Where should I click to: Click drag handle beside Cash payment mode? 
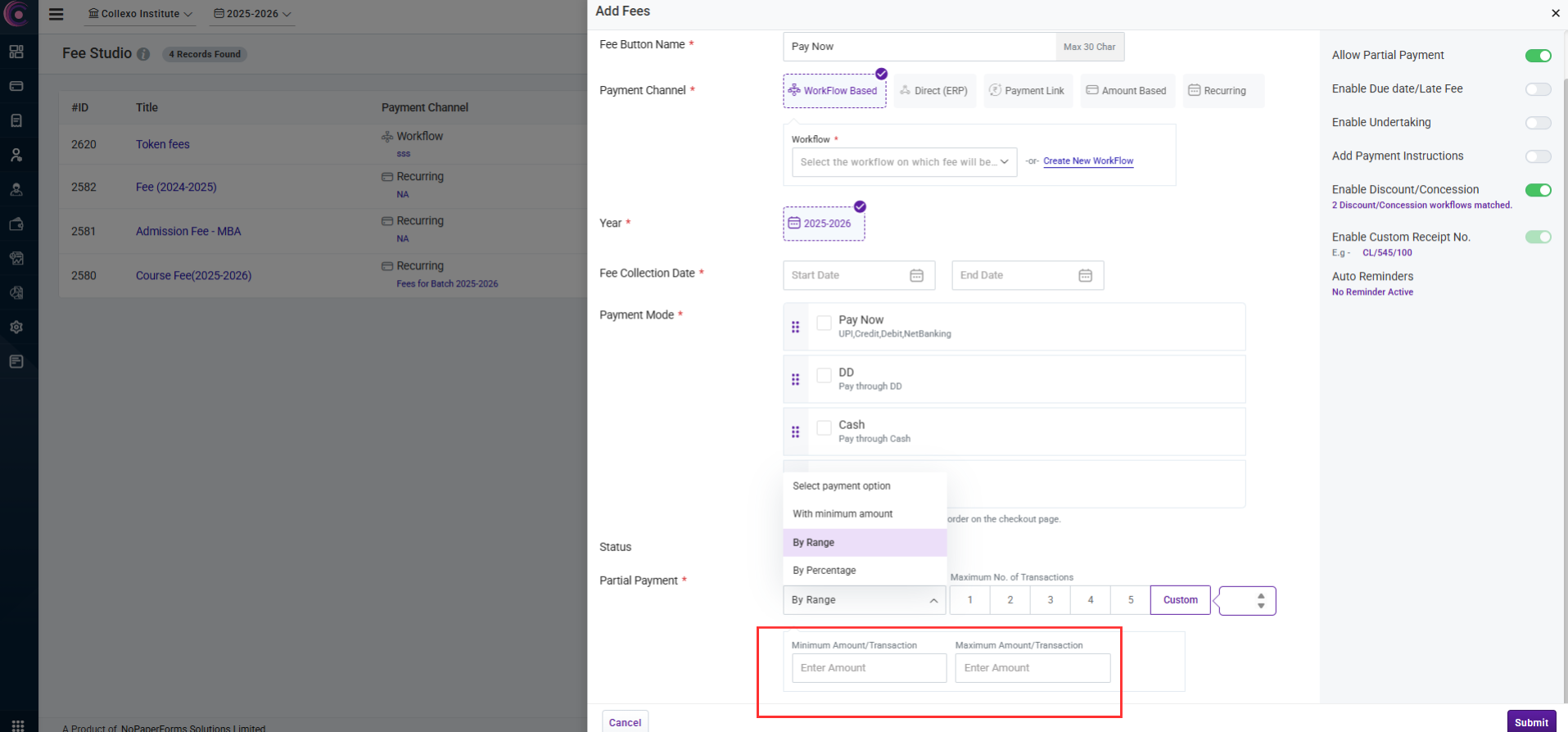point(795,432)
